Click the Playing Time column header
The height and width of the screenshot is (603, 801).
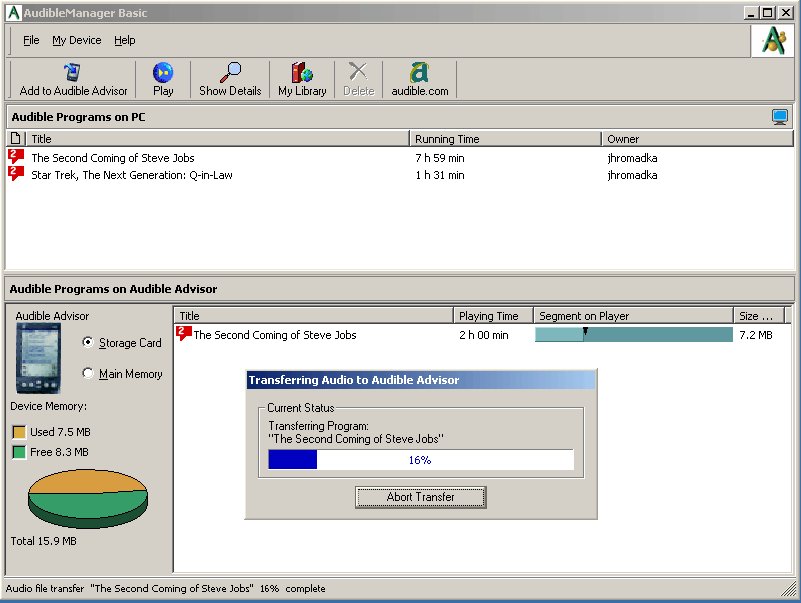[x=493, y=316]
